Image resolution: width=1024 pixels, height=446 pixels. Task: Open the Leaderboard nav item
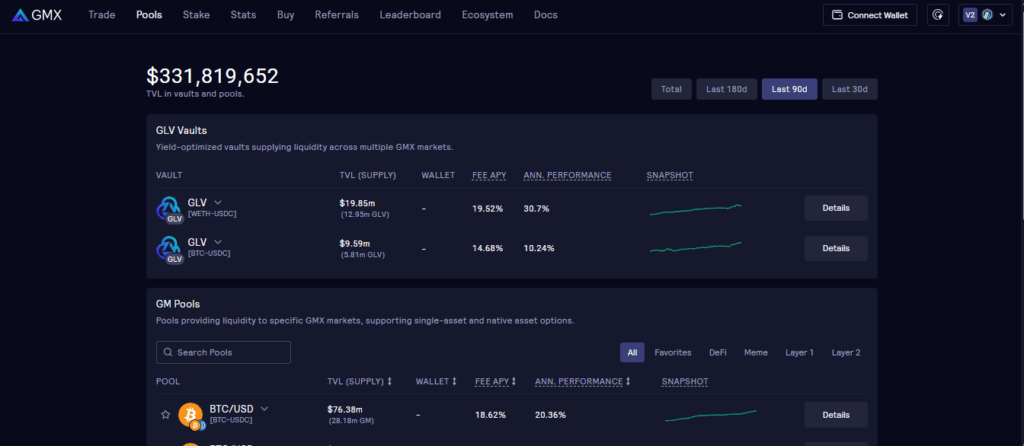[410, 15]
